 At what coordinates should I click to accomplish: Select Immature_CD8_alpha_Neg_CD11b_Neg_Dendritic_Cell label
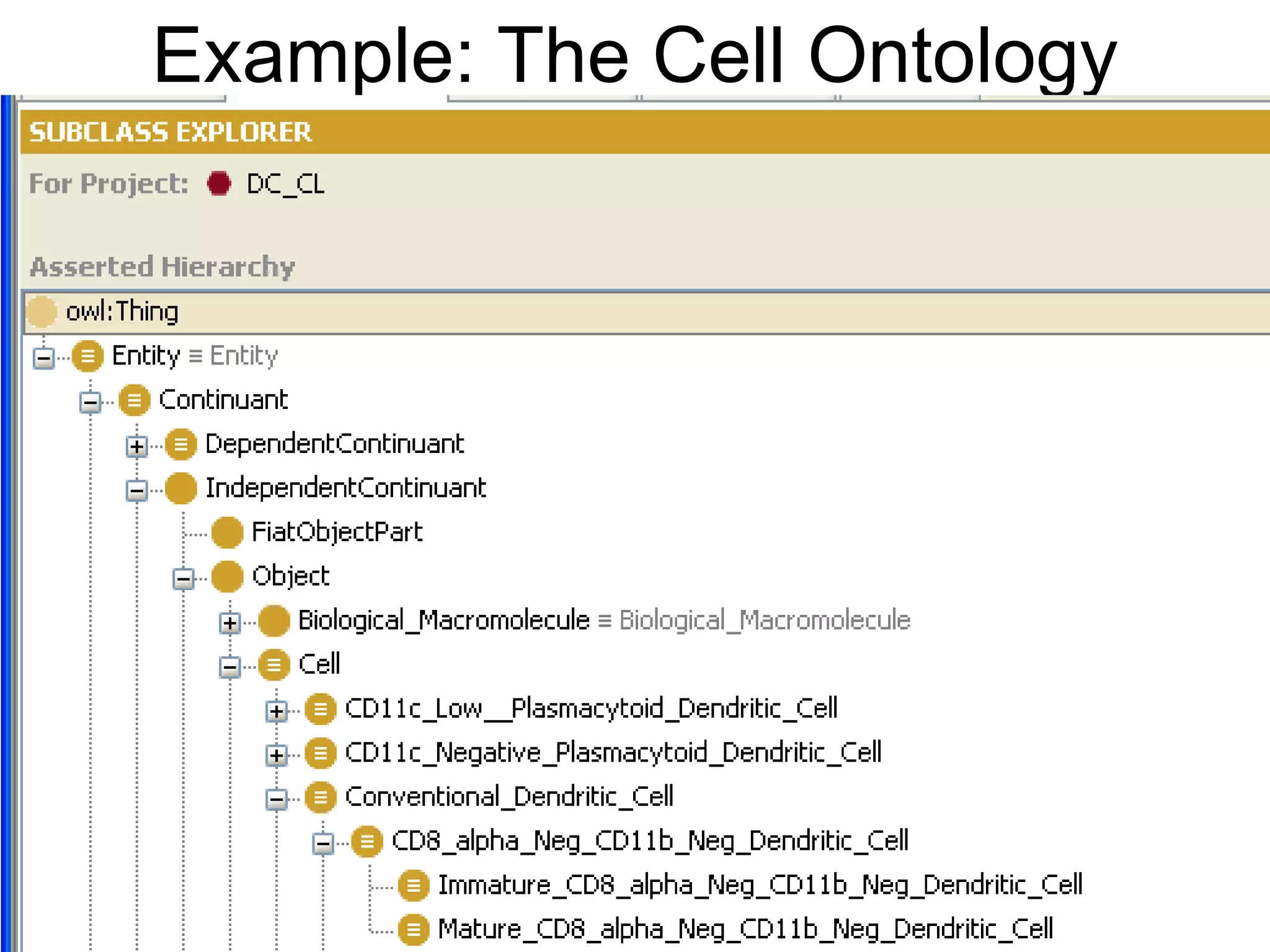pyautogui.click(x=761, y=885)
